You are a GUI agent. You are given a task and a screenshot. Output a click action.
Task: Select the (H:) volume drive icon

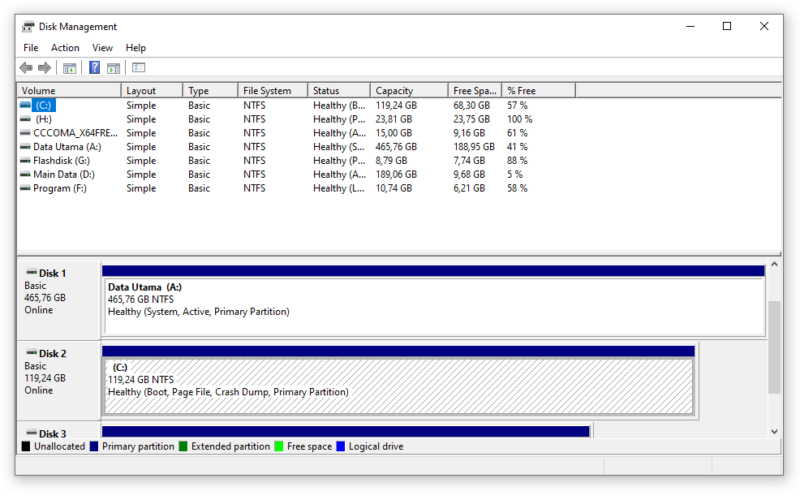(25, 119)
